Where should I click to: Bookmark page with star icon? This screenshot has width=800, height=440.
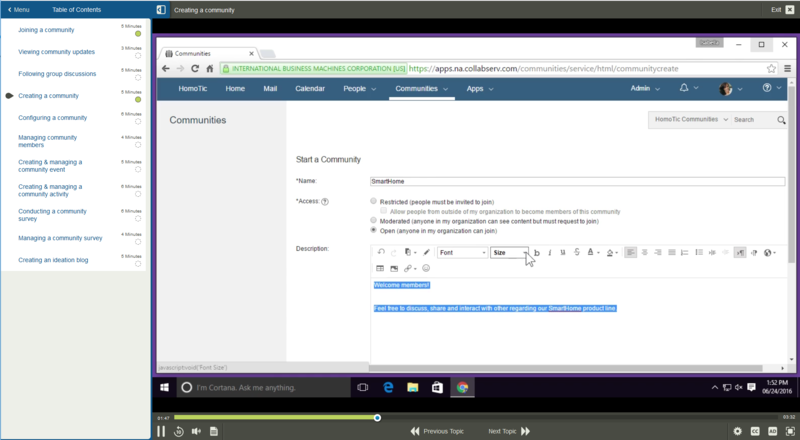[771, 68]
